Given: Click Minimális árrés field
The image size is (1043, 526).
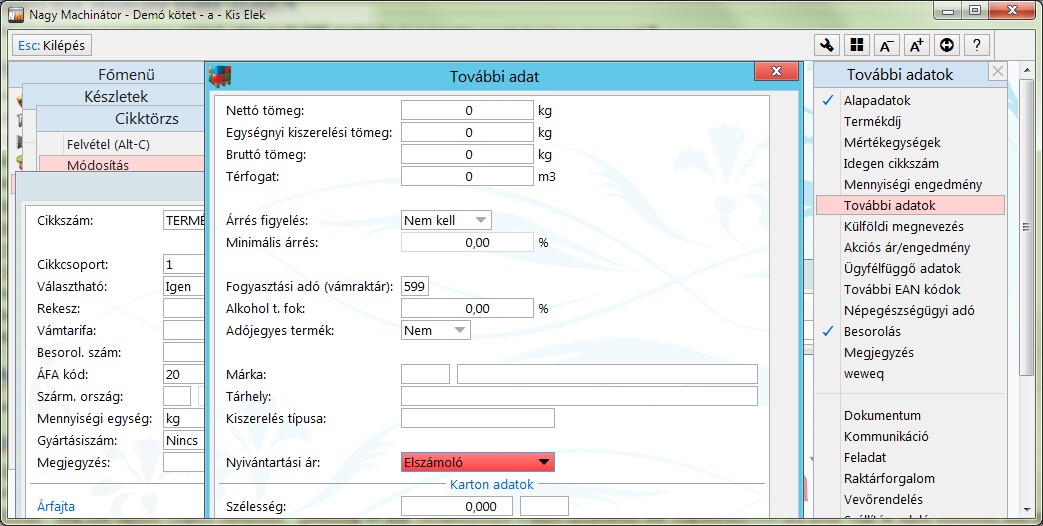Looking at the screenshot, I should pyautogui.click(x=467, y=242).
